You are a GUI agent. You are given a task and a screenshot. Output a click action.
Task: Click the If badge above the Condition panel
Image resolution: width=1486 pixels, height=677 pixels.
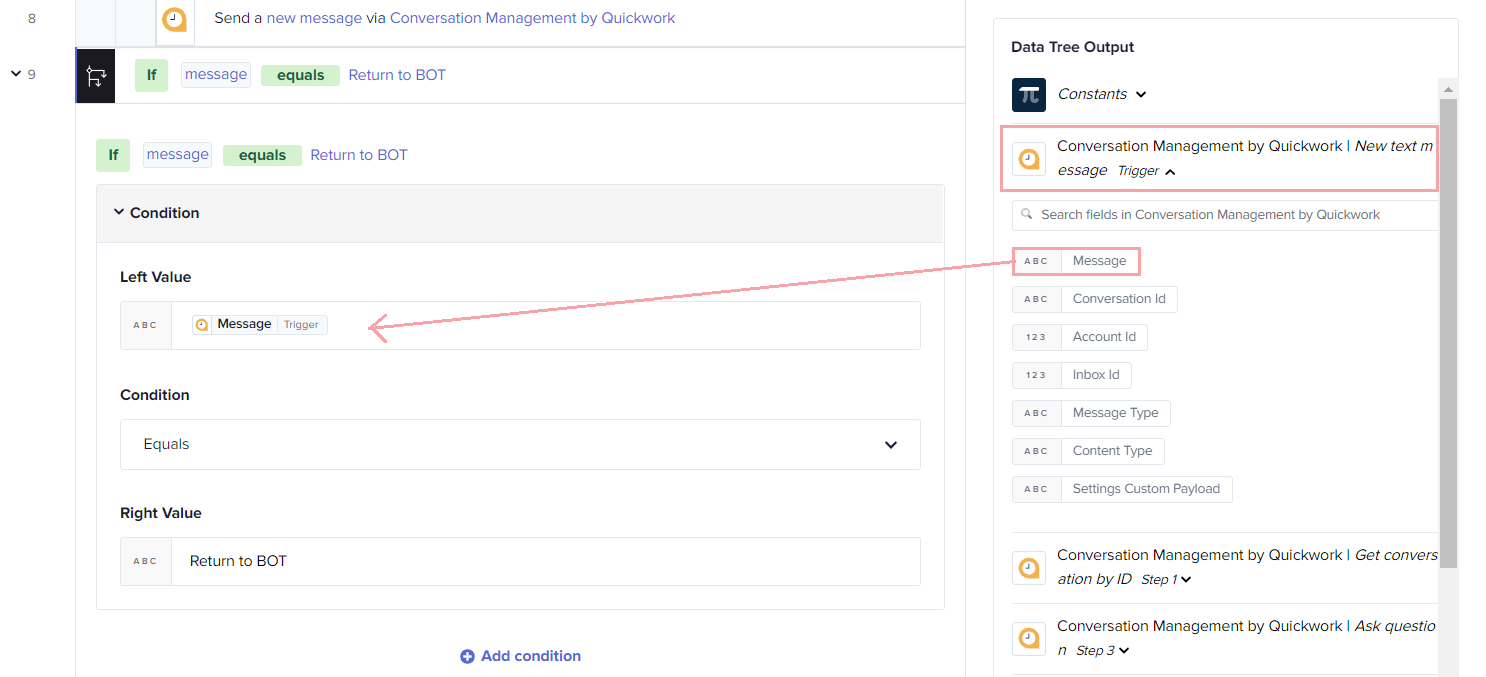point(113,155)
